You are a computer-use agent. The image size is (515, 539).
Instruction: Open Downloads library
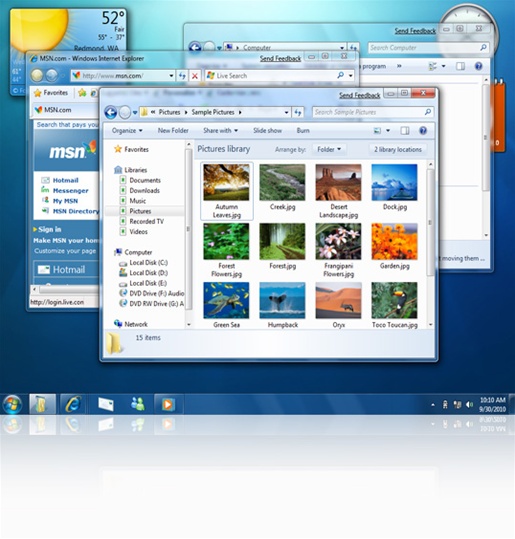144,190
